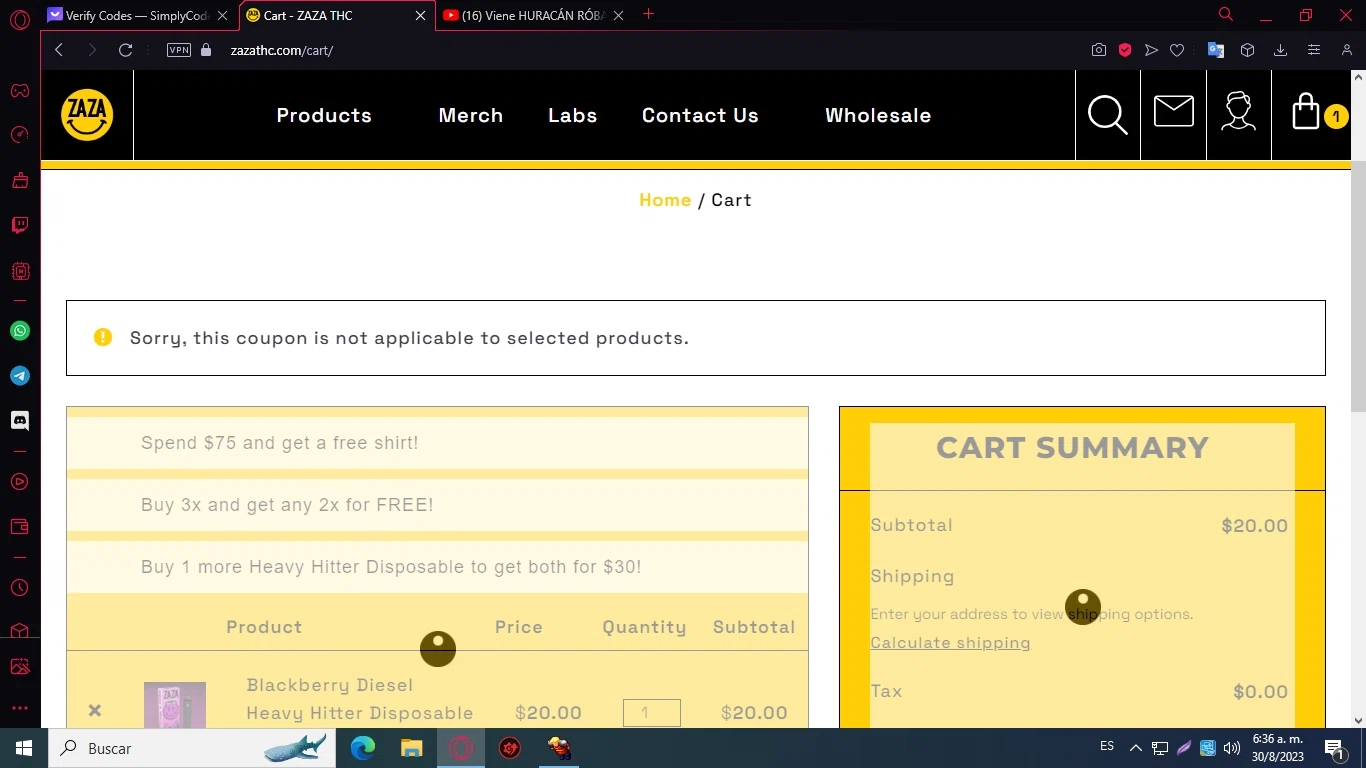Open the wallet icon in sidebar

click(x=20, y=527)
